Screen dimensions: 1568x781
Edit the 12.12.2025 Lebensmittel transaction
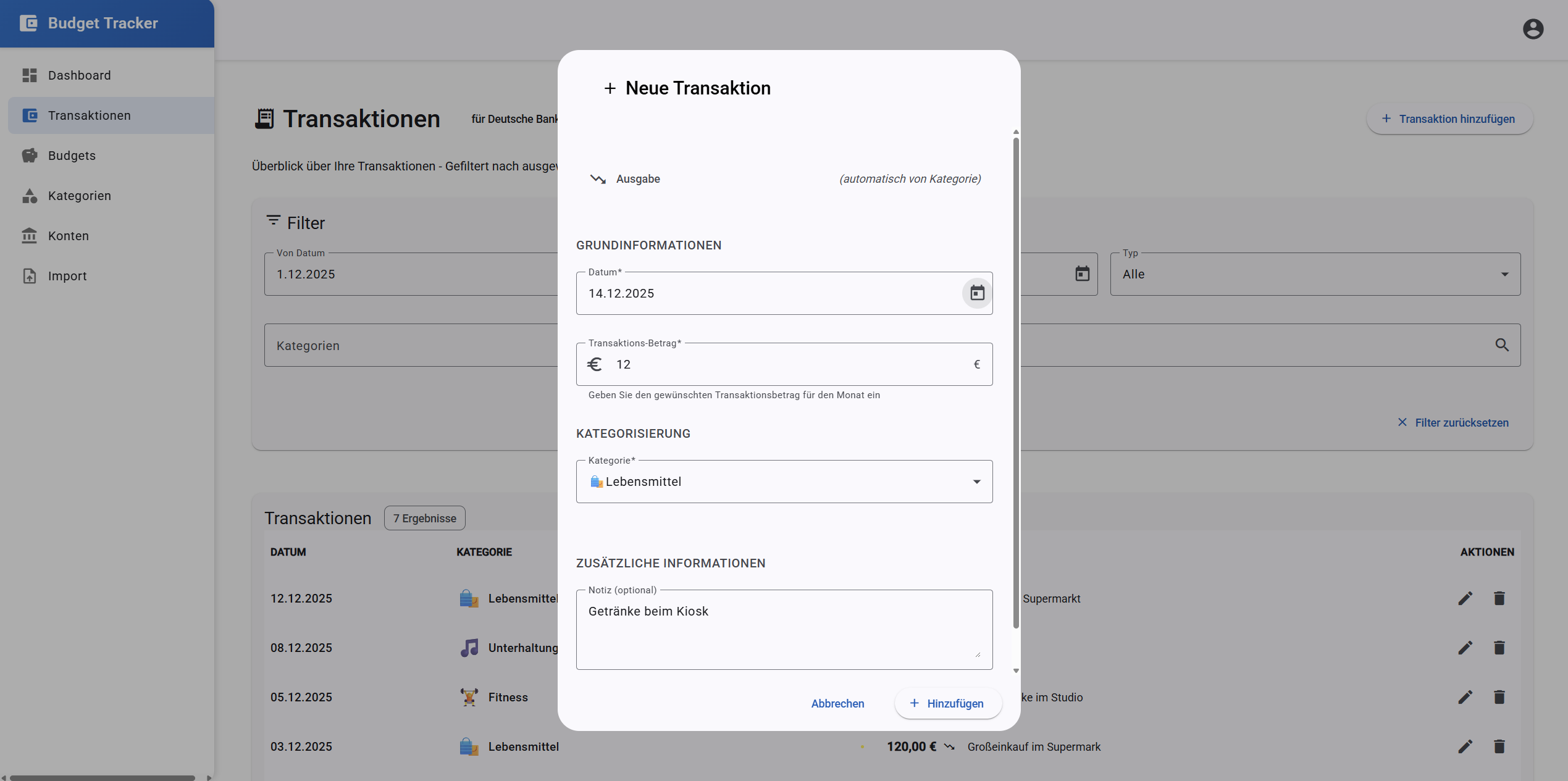click(x=1465, y=598)
